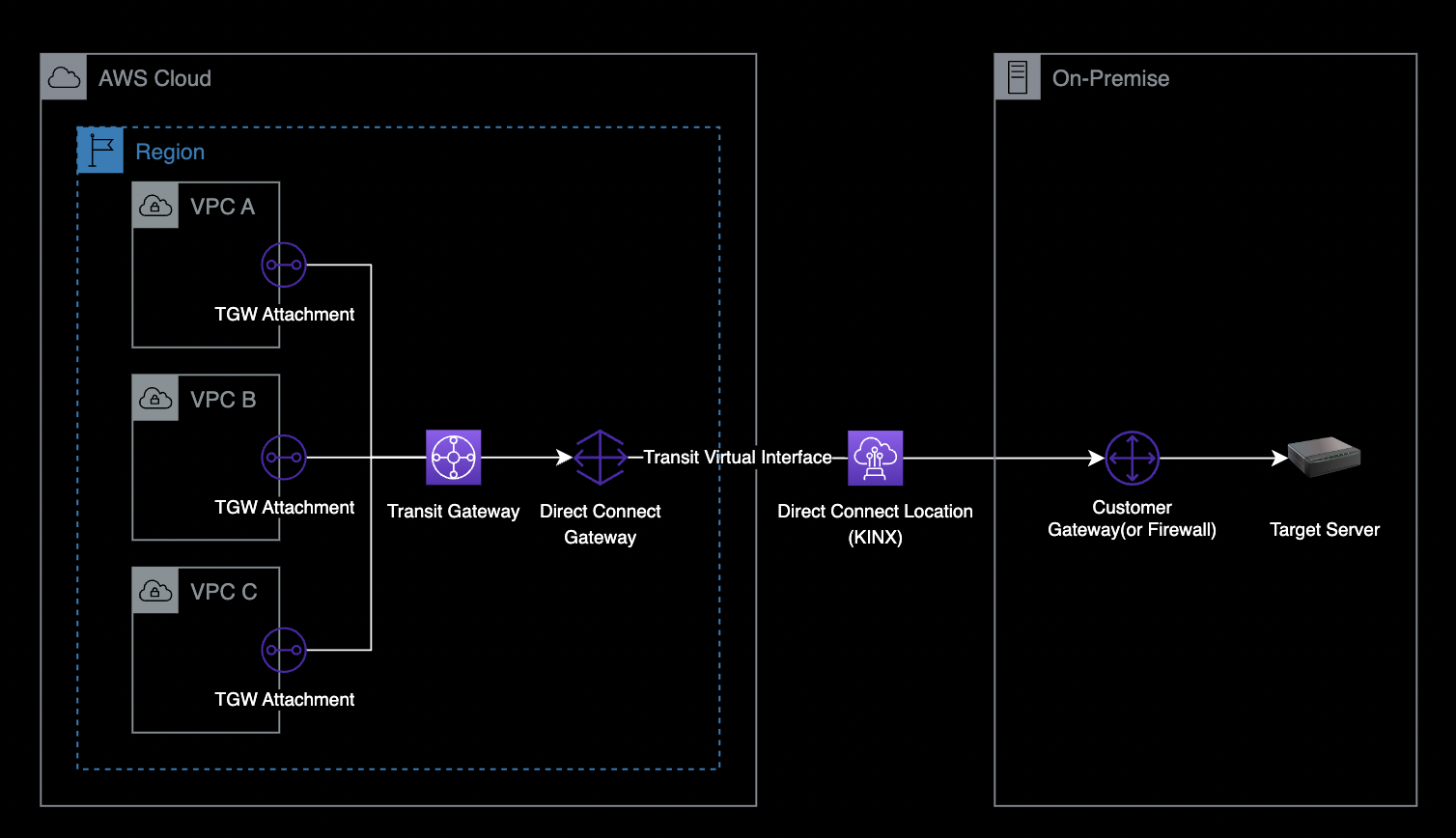Select the Direct Connect Gateway icon
1456x838 pixels.
pyautogui.click(x=600, y=458)
